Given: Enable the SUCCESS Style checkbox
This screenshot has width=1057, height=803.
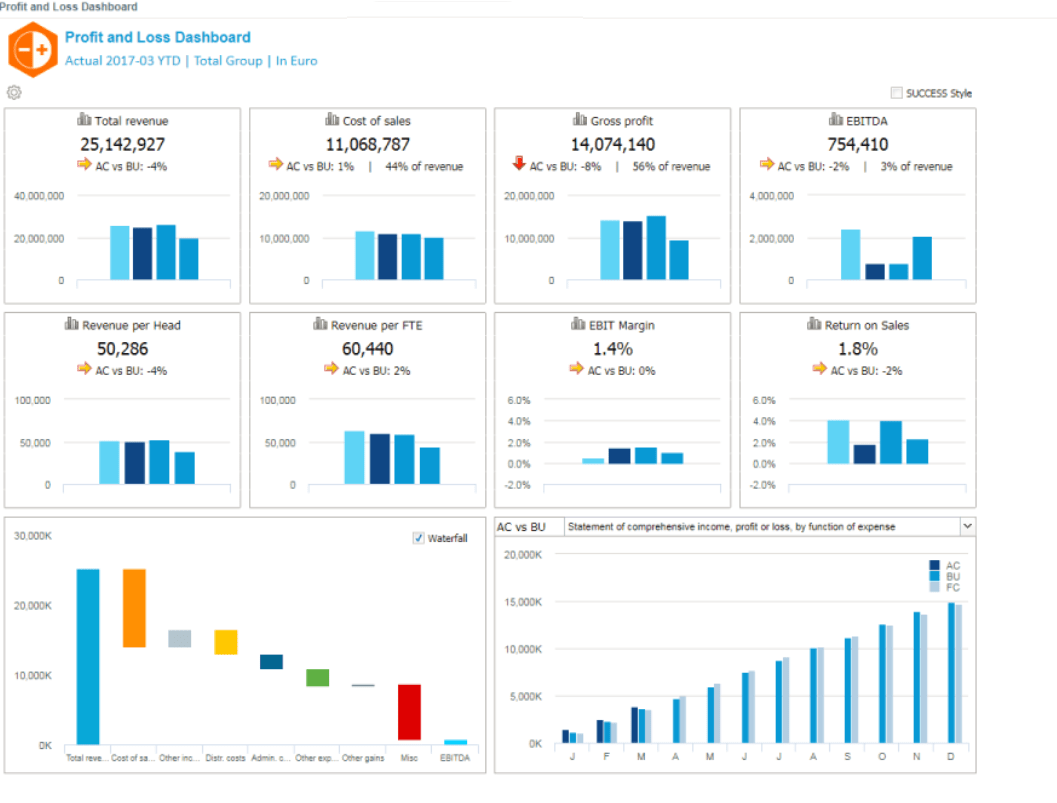Looking at the screenshot, I should pyautogui.click(x=896, y=93).
